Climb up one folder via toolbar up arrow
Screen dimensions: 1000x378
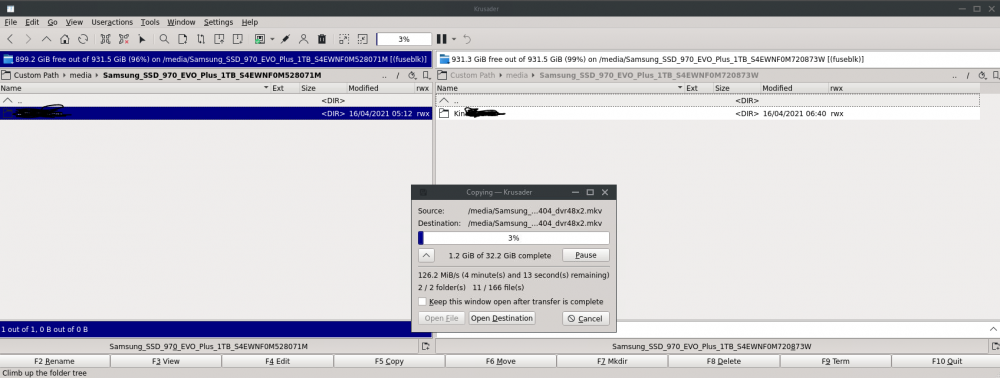click(46, 39)
